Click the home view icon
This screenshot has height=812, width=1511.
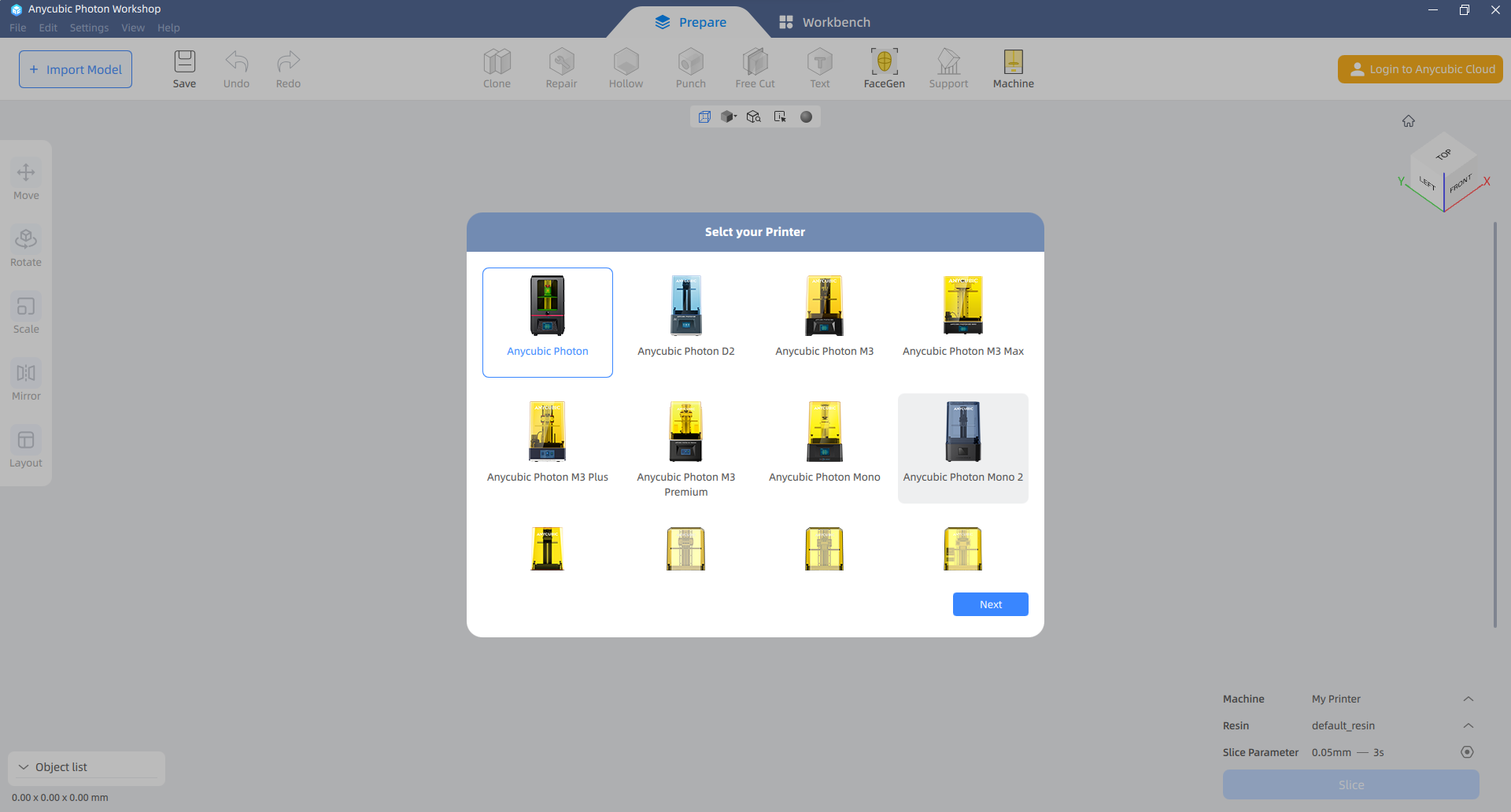1409,121
